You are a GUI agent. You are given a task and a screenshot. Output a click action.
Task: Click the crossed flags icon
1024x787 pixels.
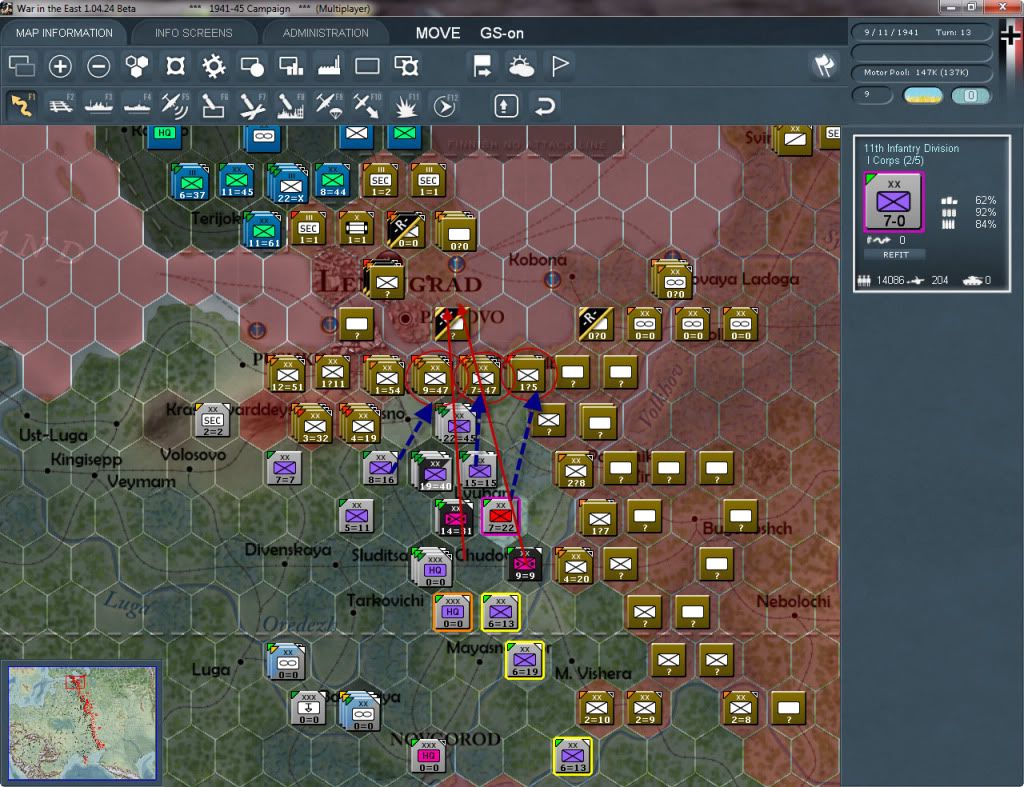pos(824,65)
